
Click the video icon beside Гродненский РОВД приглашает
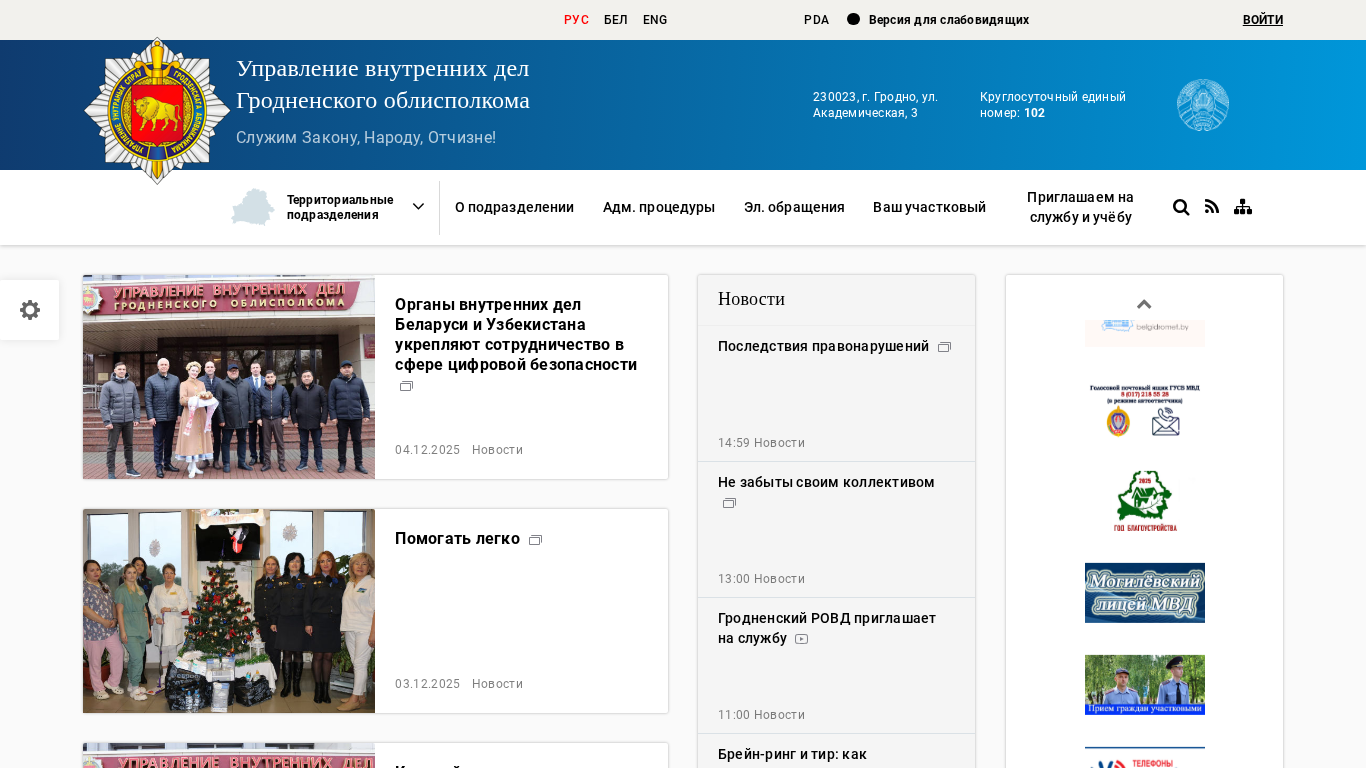tap(802, 639)
